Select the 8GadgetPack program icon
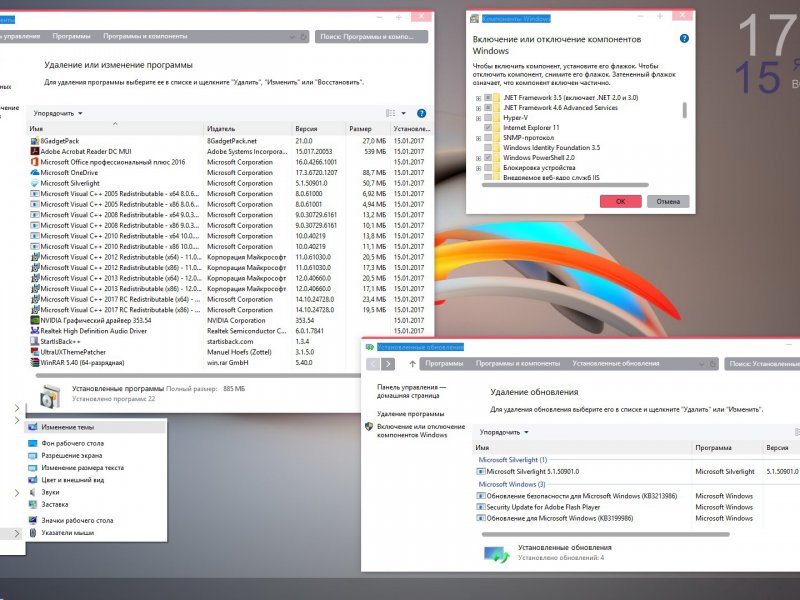This screenshot has height=600, width=800. [35, 141]
